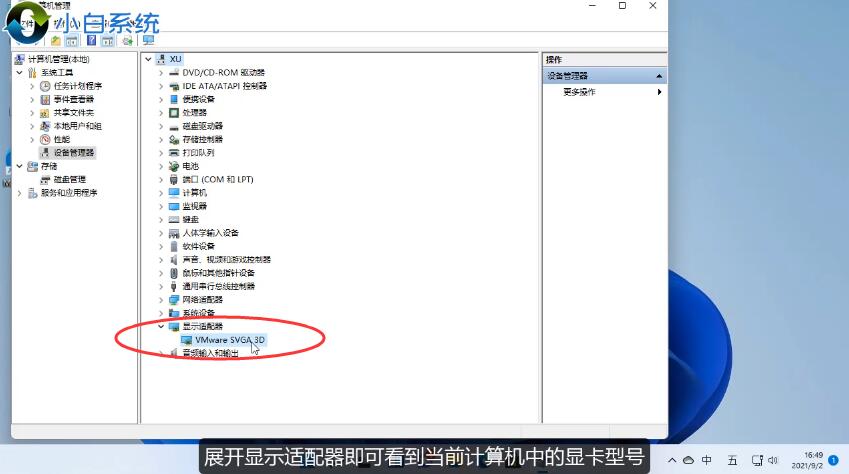The height and width of the screenshot is (474, 849).
Task: Click the 处理器 chip icon
Action: 174,113
